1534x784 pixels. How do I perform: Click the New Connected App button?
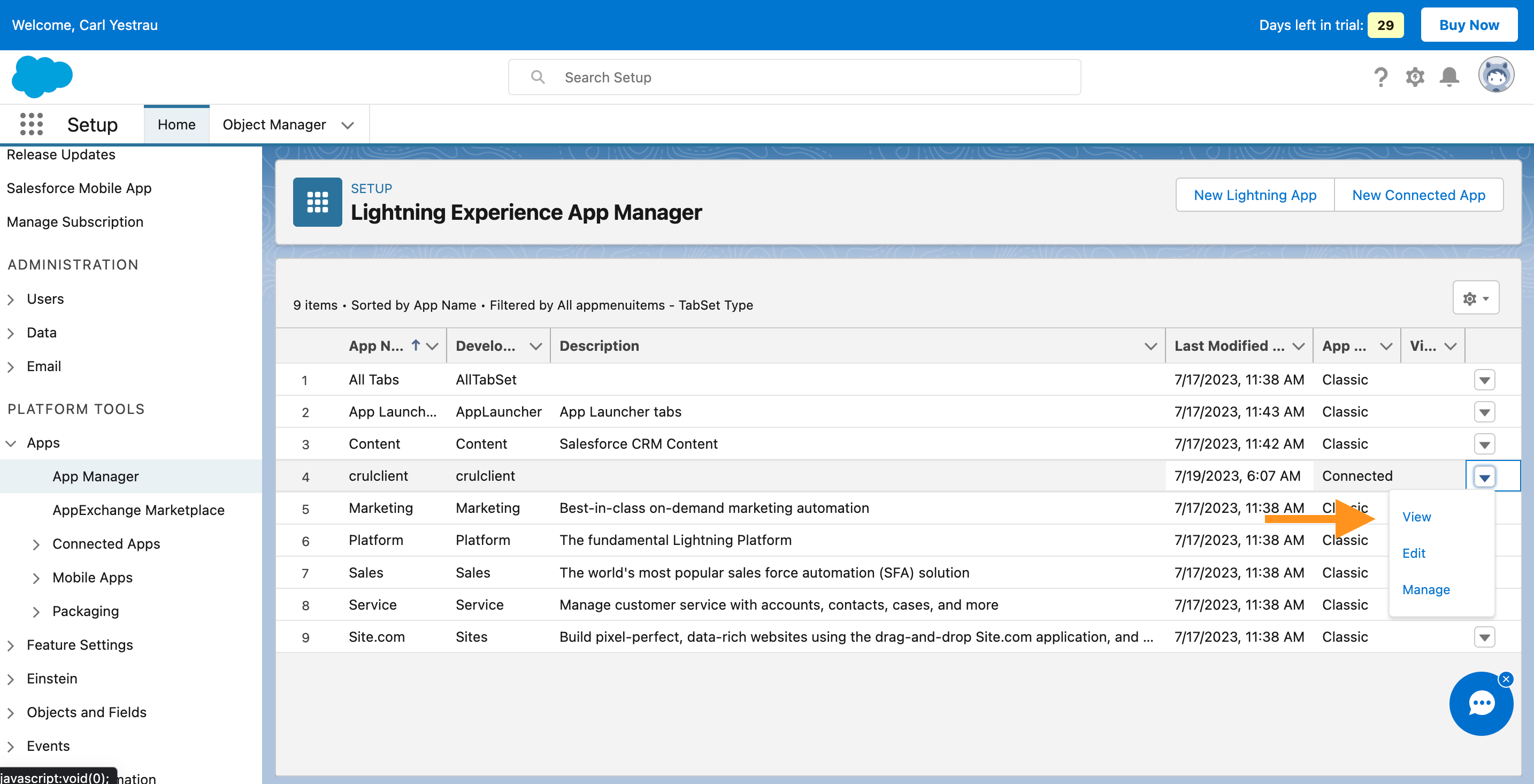(1418, 195)
